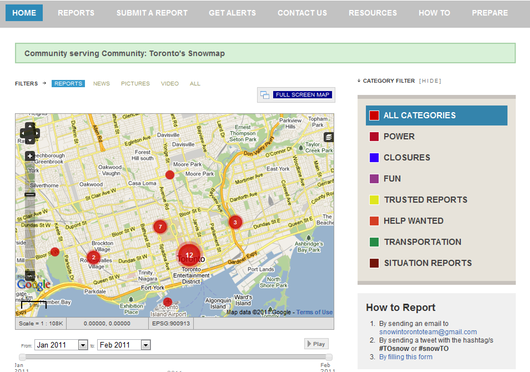Click the left timeline slider handle
The width and height of the screenshot is (530, 372).
pyautogui.click(x=22, y=357)
